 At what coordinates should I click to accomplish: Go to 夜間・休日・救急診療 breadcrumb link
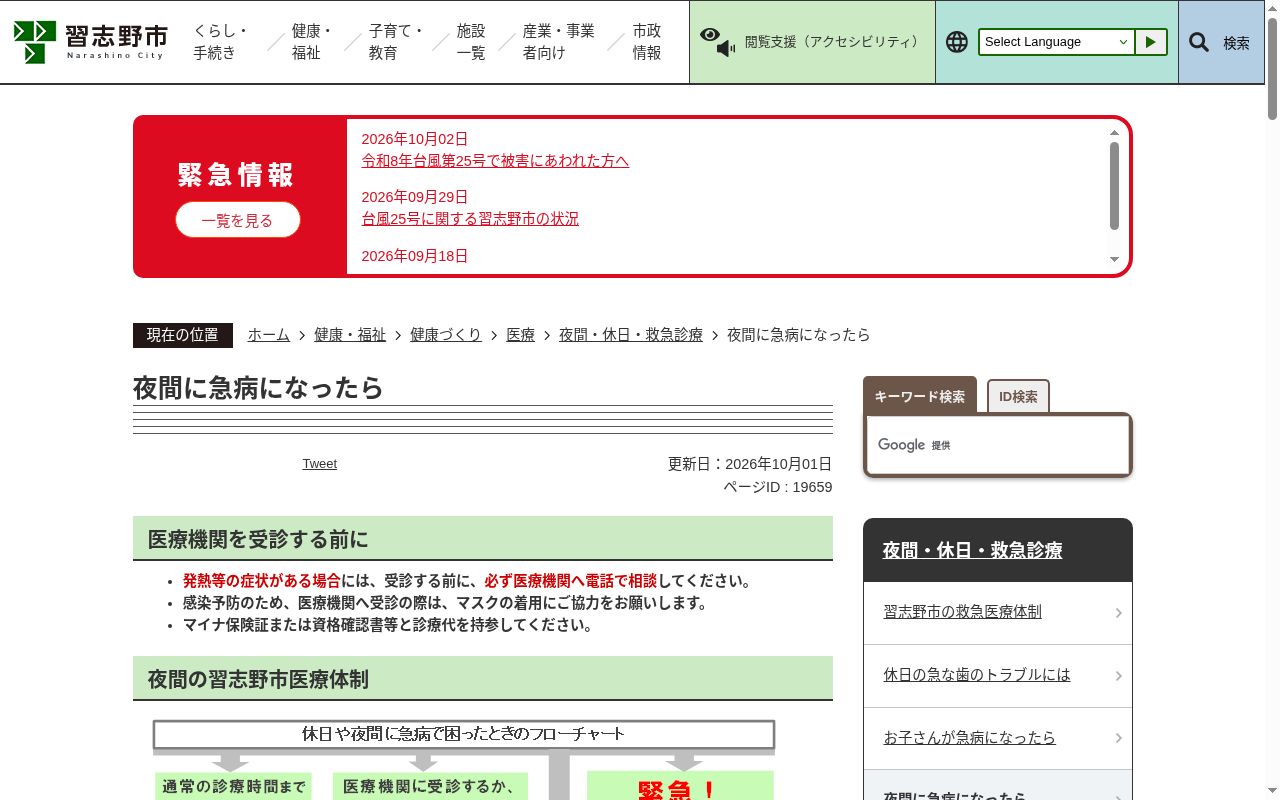pos(631,335)
